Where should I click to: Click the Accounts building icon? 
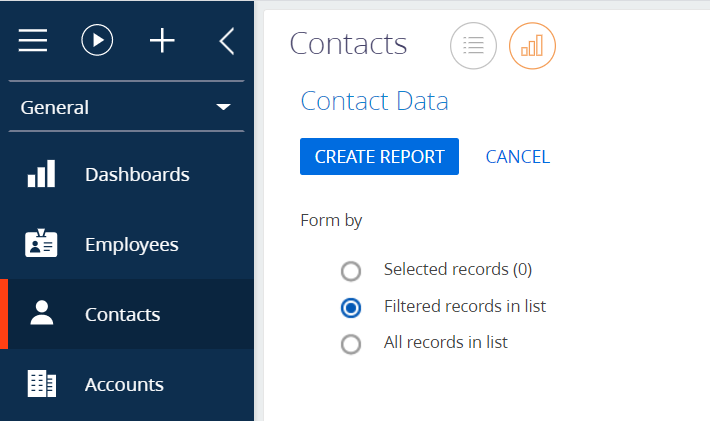click(x=42, y=383)
